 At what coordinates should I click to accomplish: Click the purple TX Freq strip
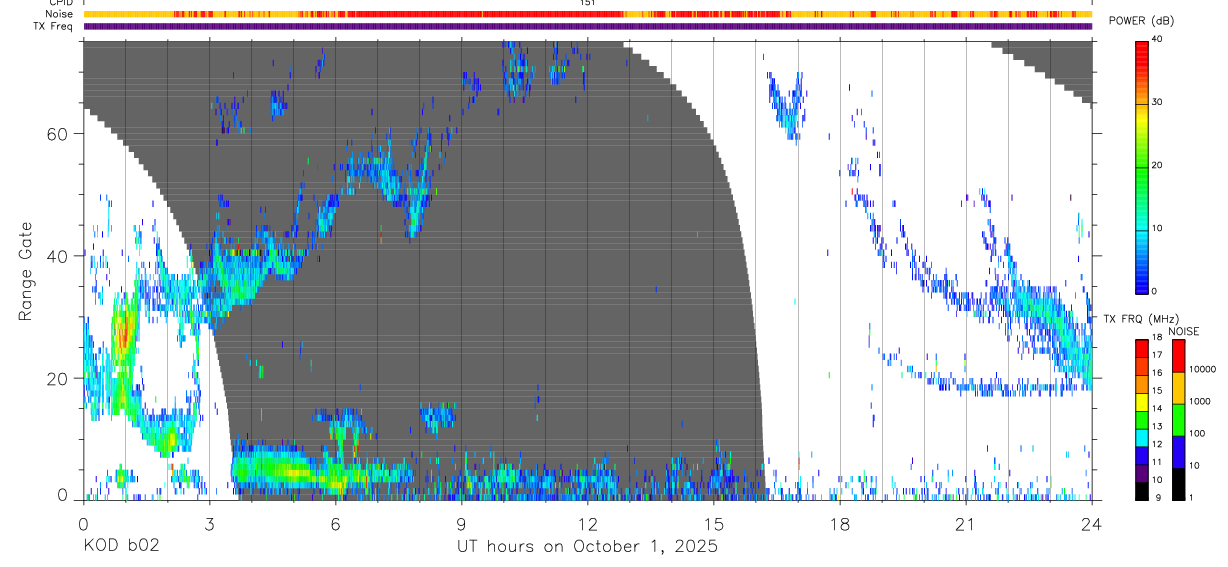(x=588, y=26)
